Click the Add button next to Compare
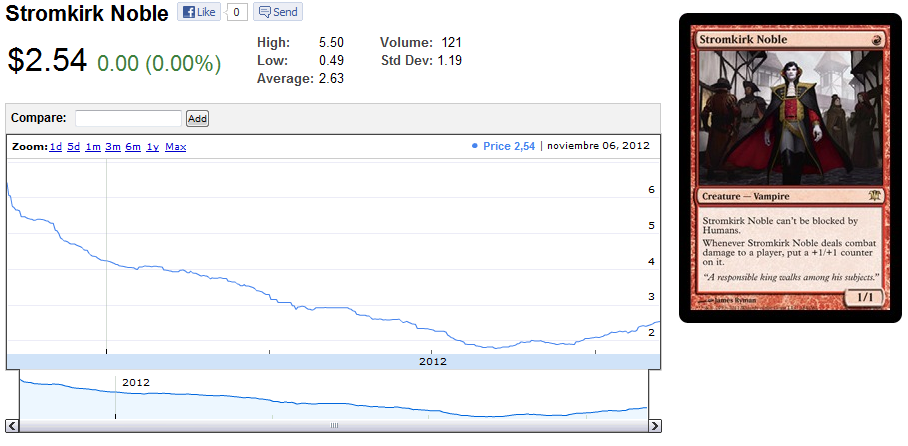 [x=197, y=118]
